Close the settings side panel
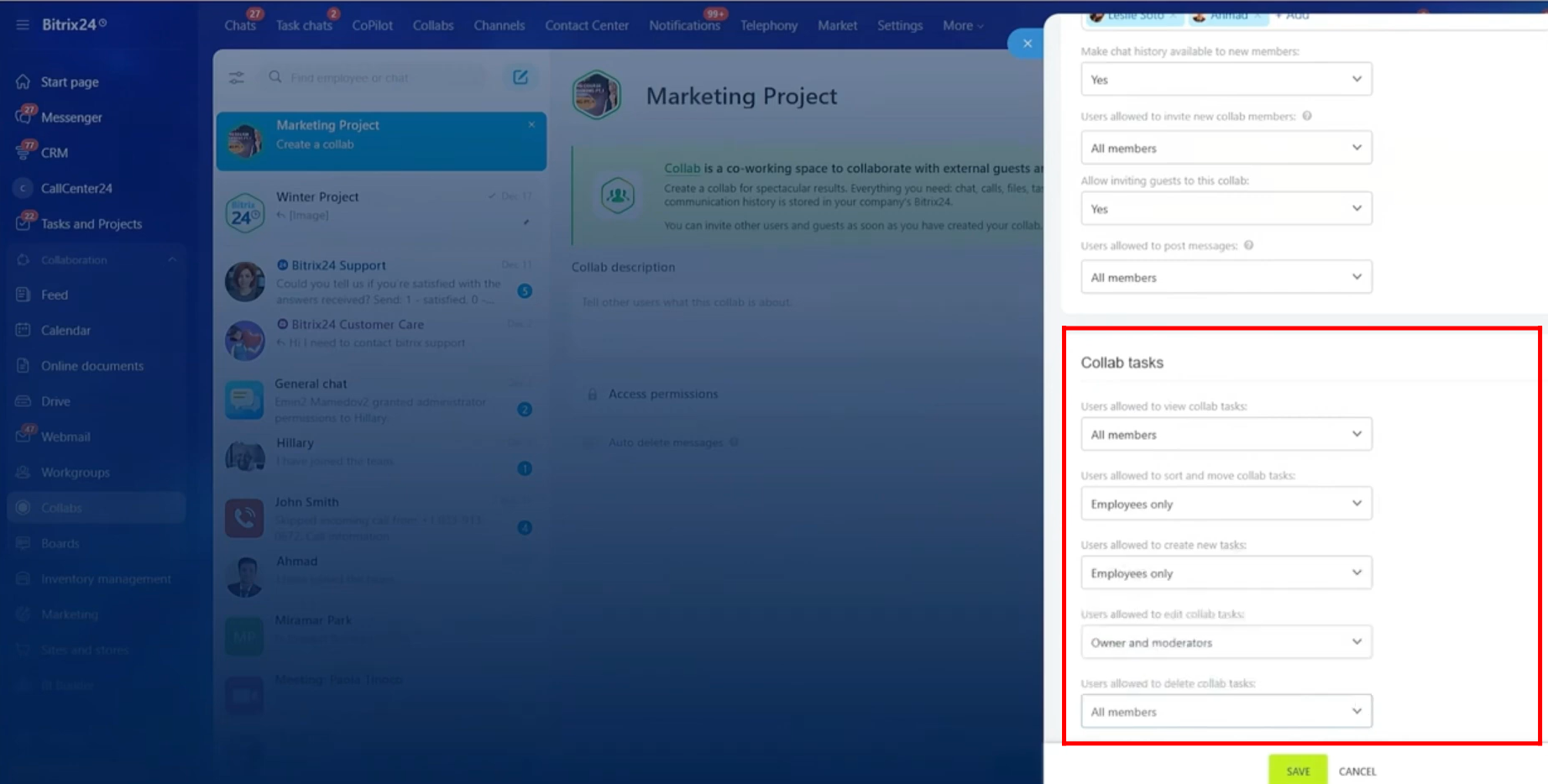 pyautogui.click(x=1027, y=44)
